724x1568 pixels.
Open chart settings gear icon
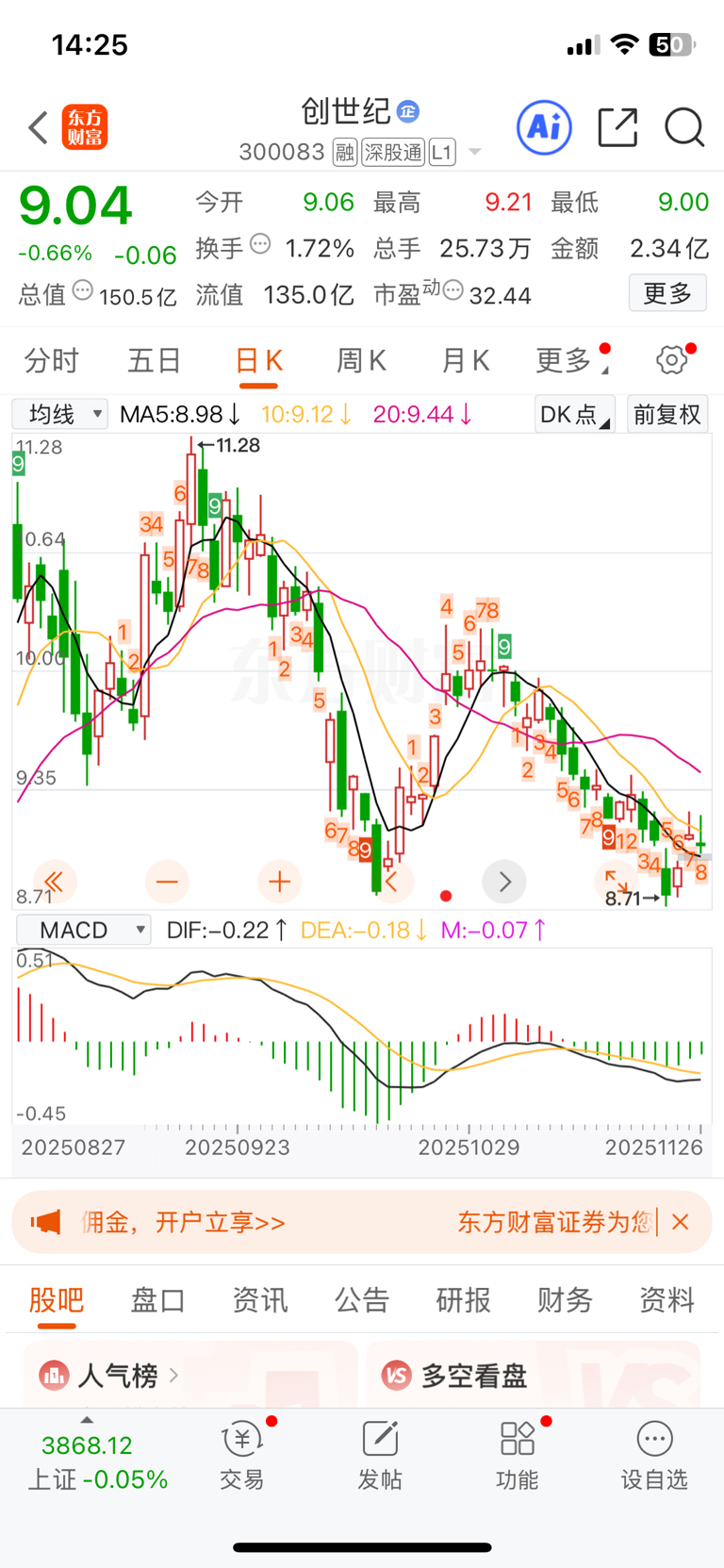[x=672, y=359]
